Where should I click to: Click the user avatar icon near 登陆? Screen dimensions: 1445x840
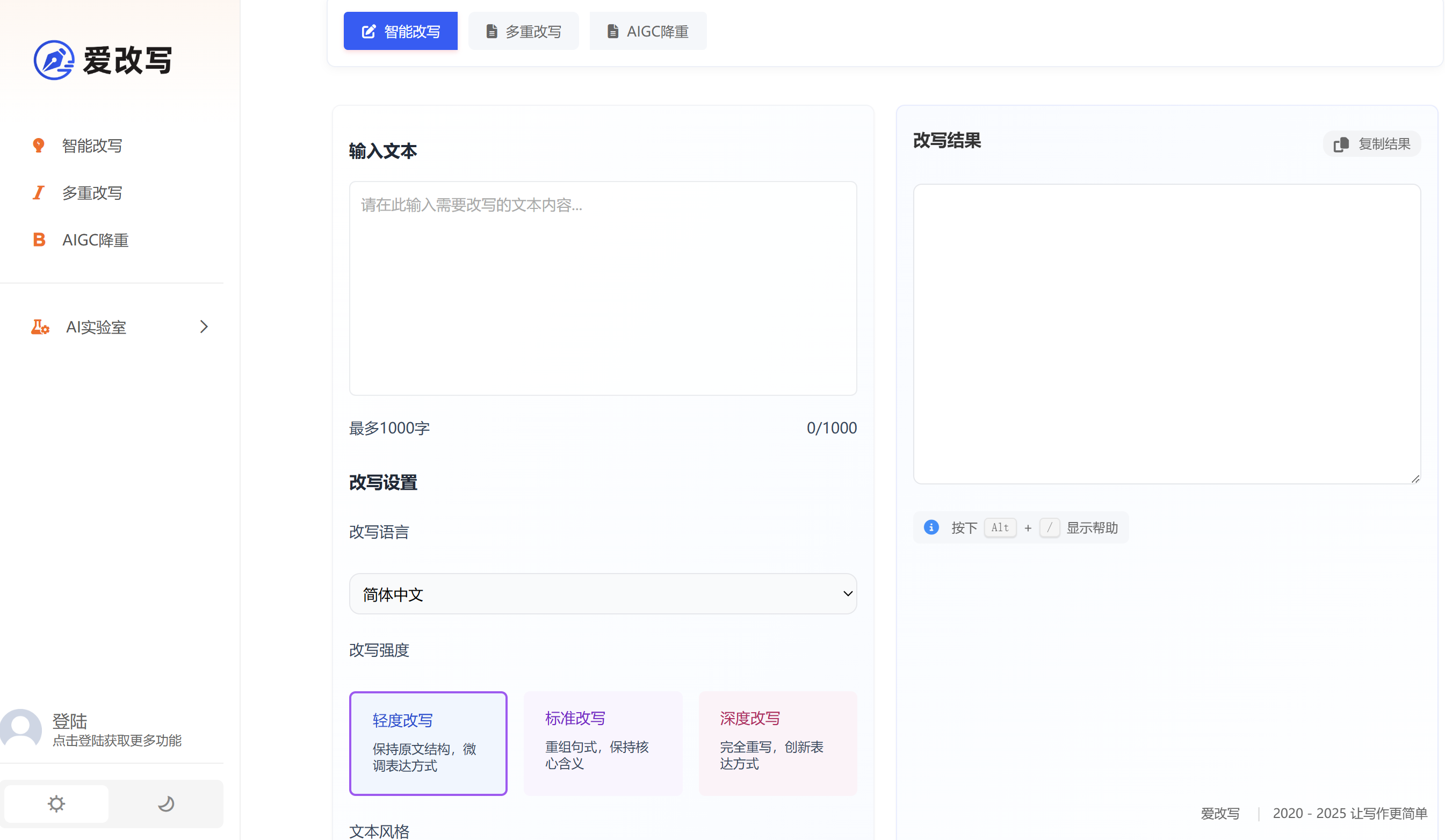coord(20,729)
